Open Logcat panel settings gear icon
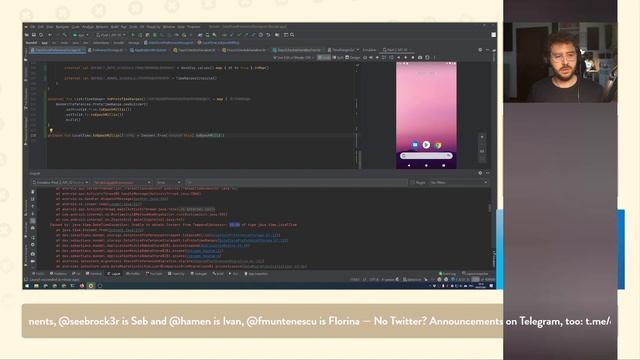This screenshot has height=360, width=640. [x=480, y=173]
